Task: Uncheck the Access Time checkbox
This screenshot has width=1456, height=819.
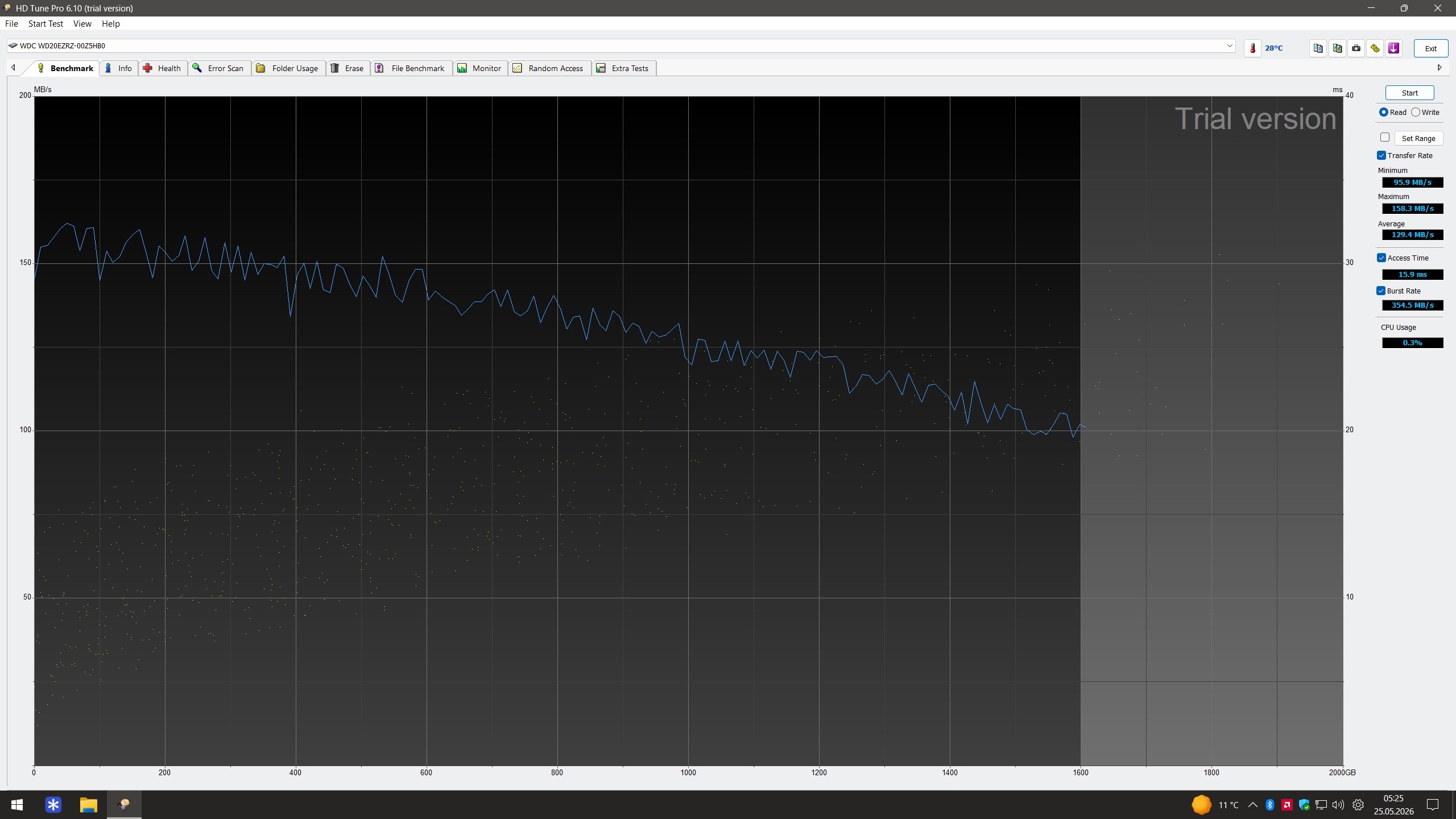Action: pos(1381,258)
